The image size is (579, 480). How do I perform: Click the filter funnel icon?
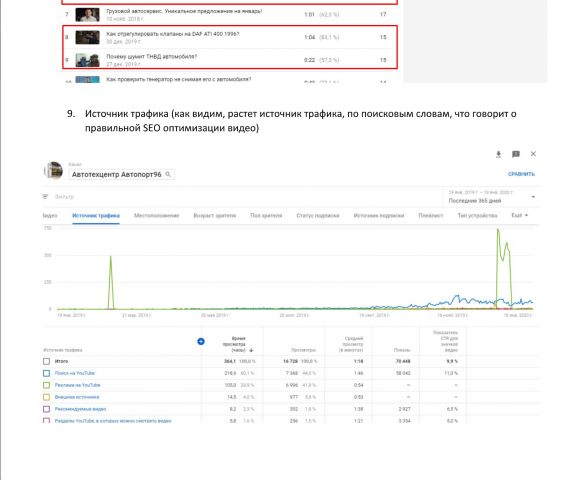(x=45, y=197)
